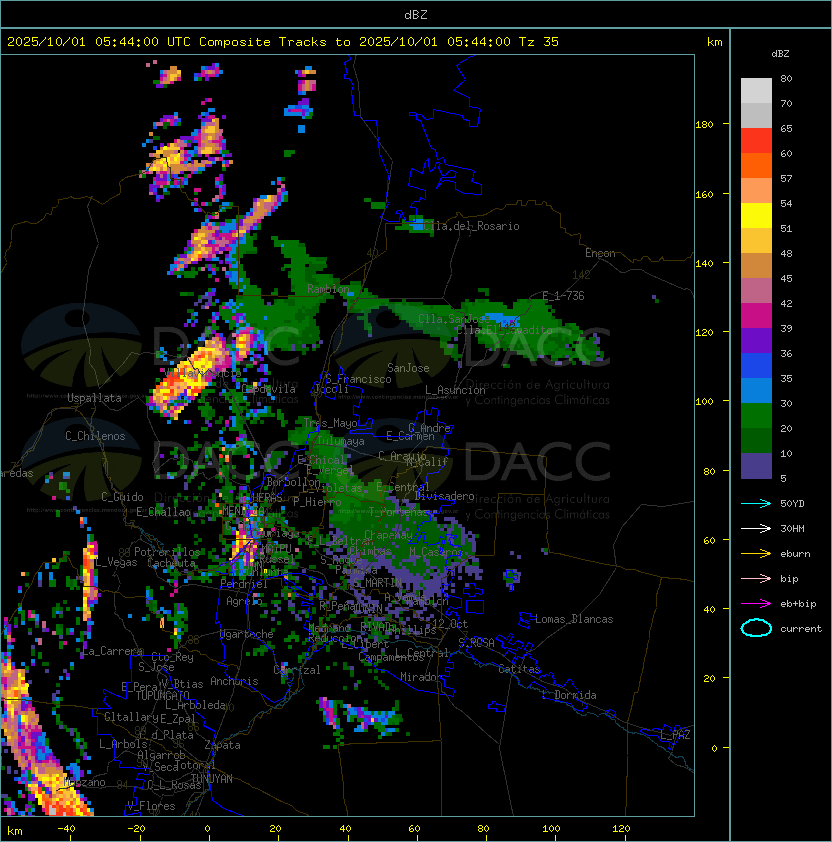
Task: Click the 'Clla.del_Rosario' map label
Action: click(x=471, y=226)
